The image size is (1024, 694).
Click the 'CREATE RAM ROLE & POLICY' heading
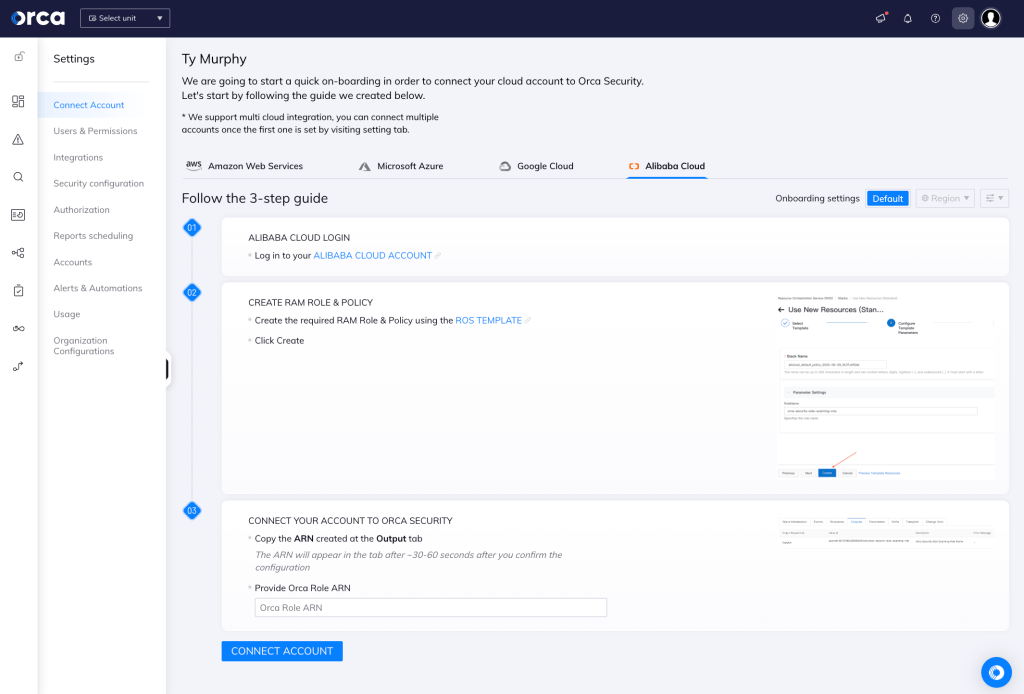[x=310, y=302]
